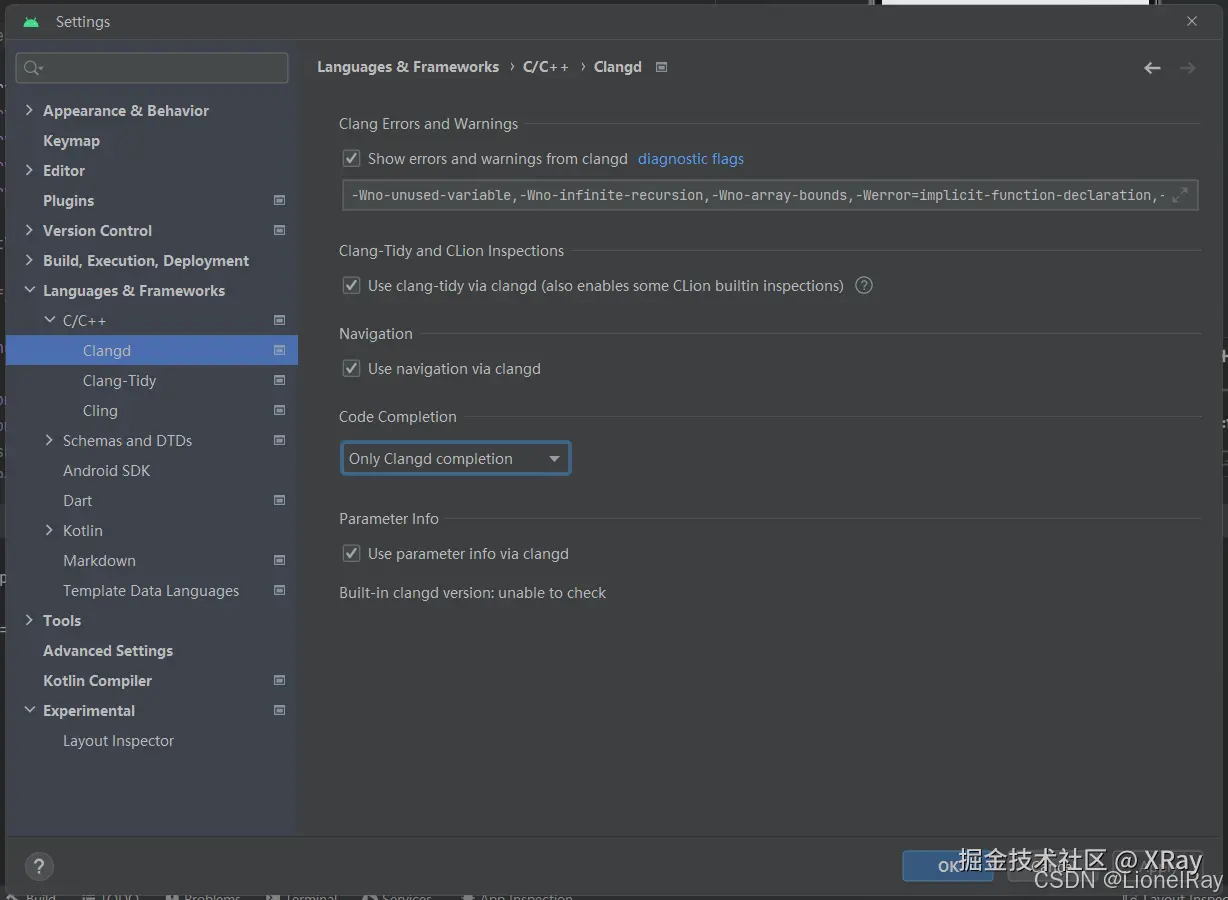1228x900 pixels.
Task: Open the diagnostic flags link
Action: pyautogui.click(x=691, y=158)
